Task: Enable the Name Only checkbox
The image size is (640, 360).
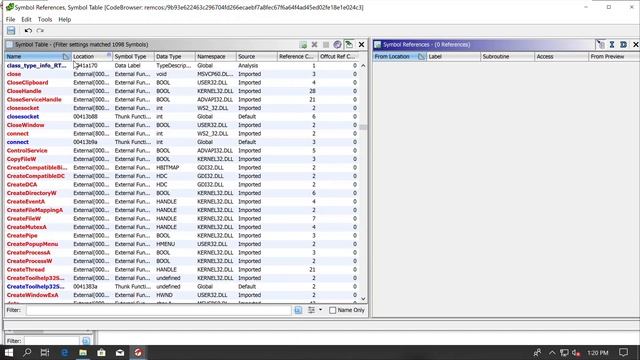Action: click(x=333, y=311)
